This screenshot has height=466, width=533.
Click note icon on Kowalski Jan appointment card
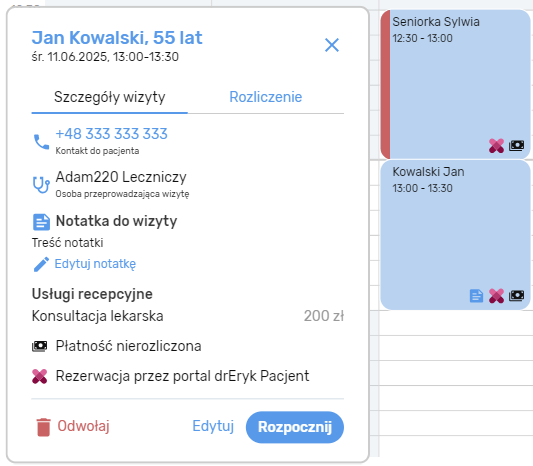476,296
